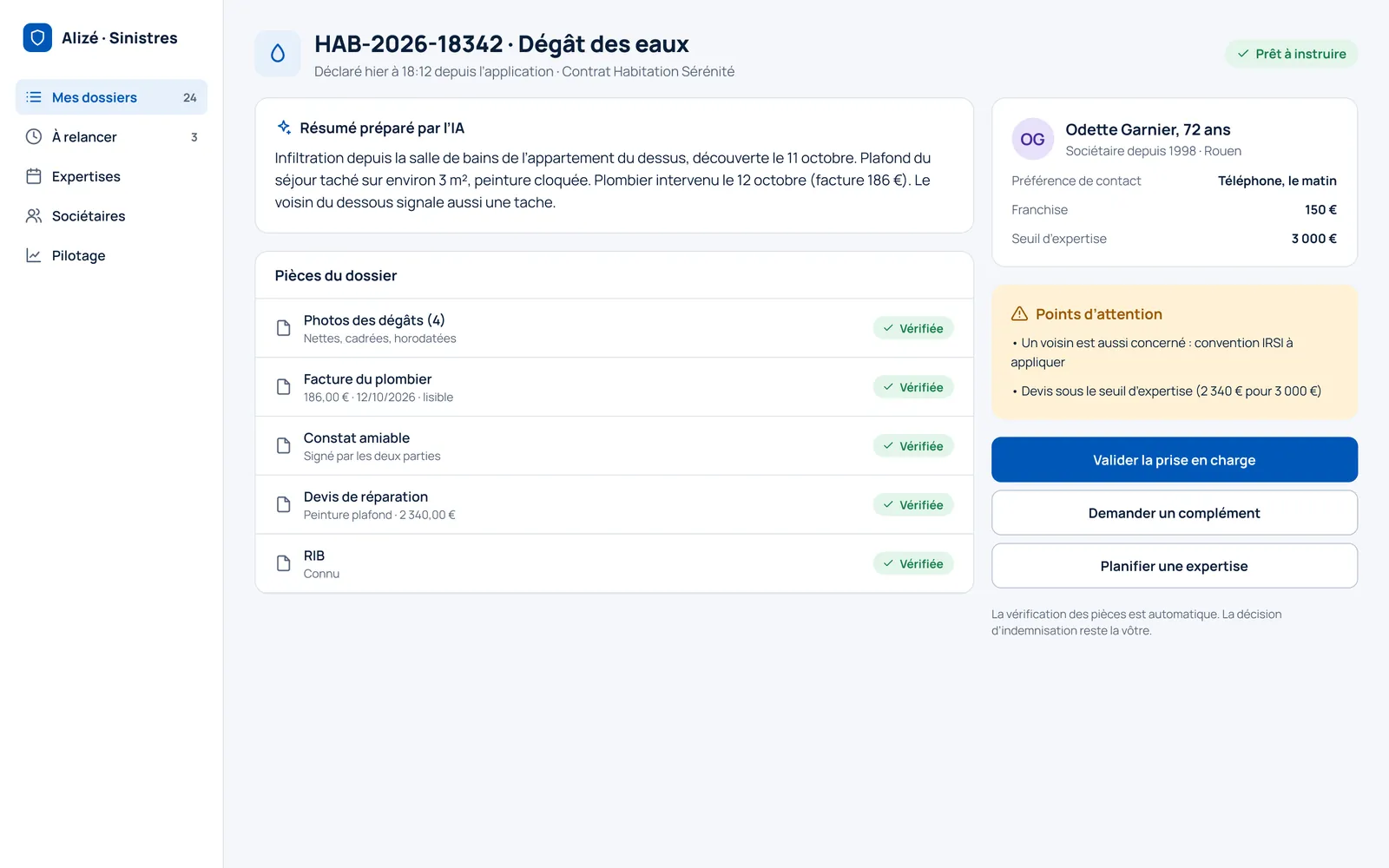
Task: Select the Photos des dégâts (4) row title
Action: coord(374,320)
